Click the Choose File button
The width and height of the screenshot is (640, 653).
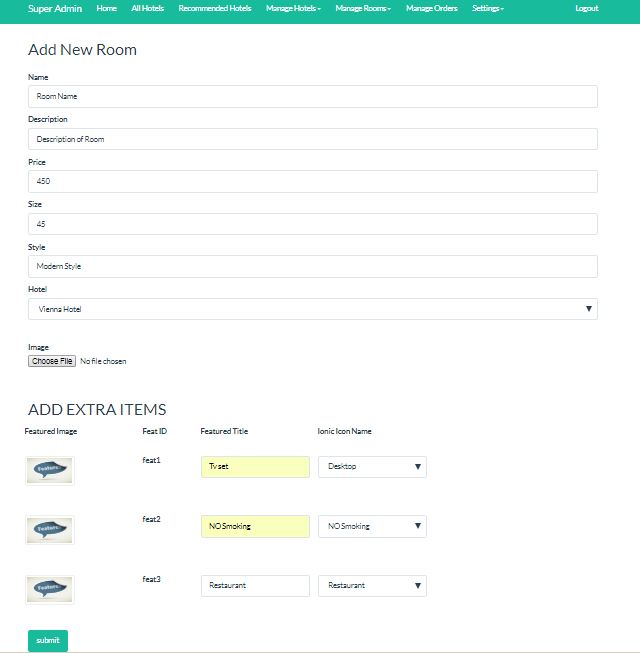(x=52, y=361)
